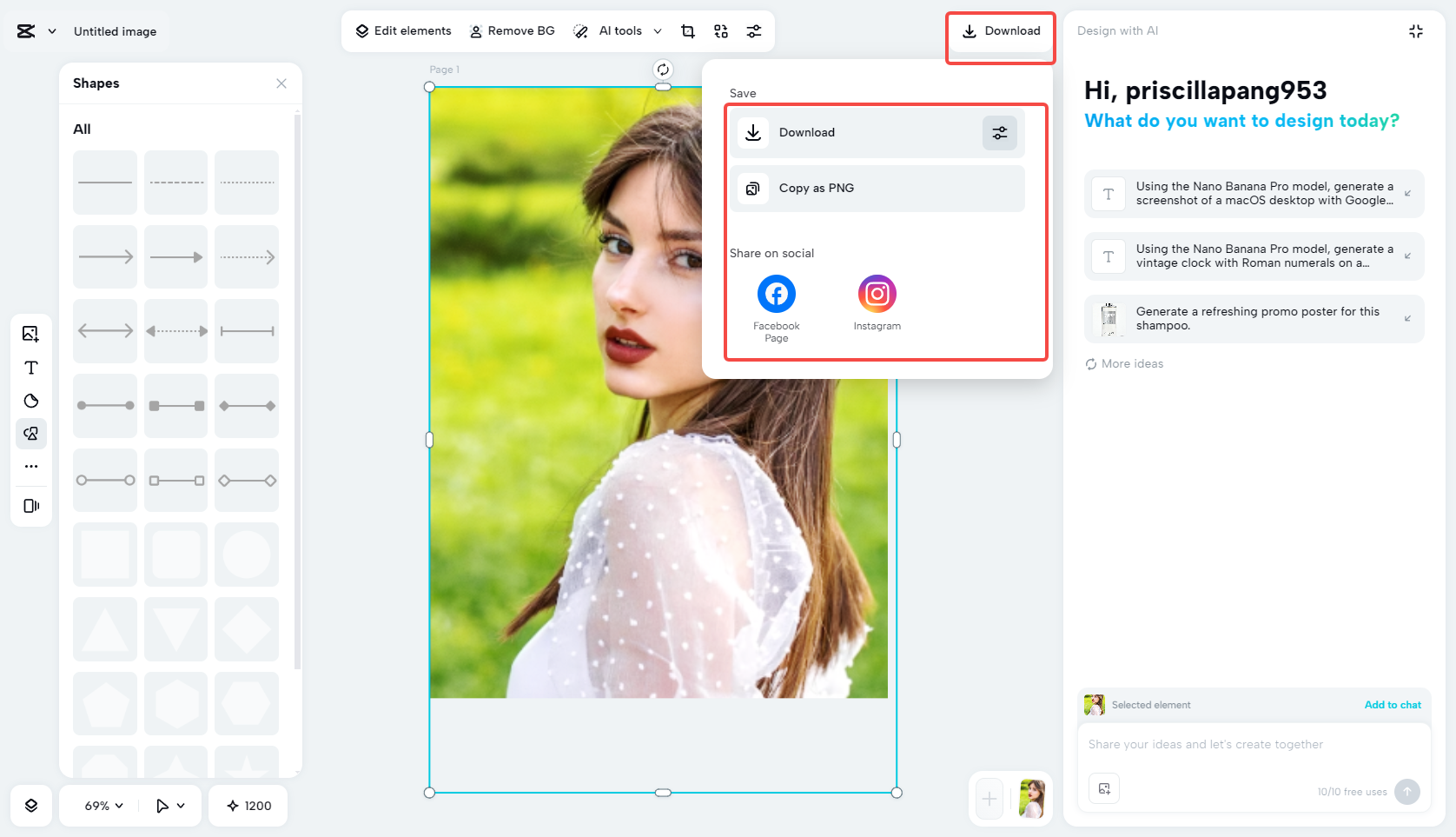Click the Remove BG toolbar item

point(513,30)
